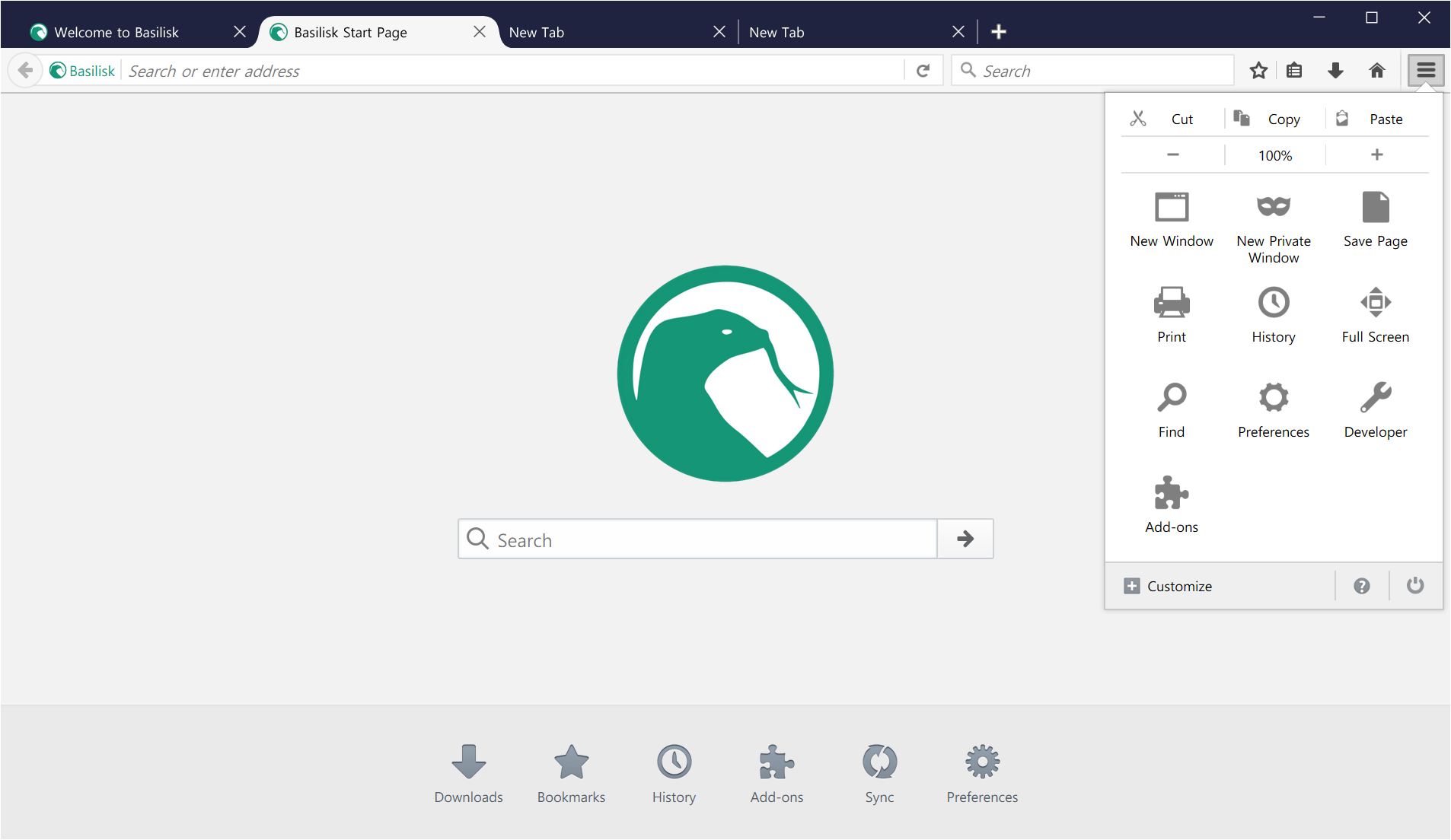Open Preferences in the menu panel
This screenshot has height=840, width=1451.
pos(1274,410)
